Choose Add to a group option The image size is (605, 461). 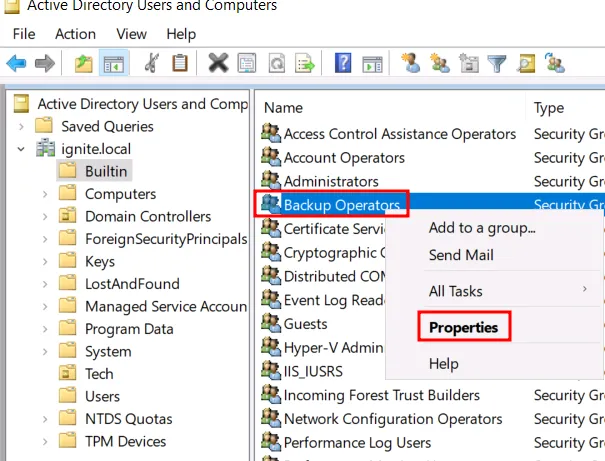click(x=482, y=227)
